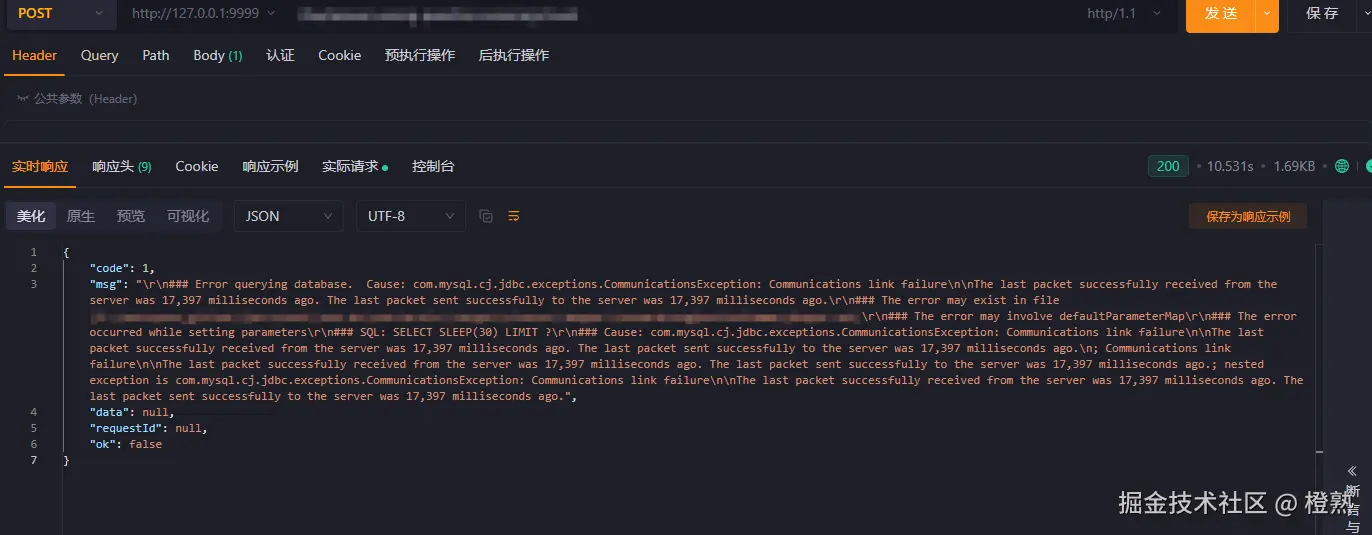
Task: Switch to the Path tab
Action: point(156,55)
